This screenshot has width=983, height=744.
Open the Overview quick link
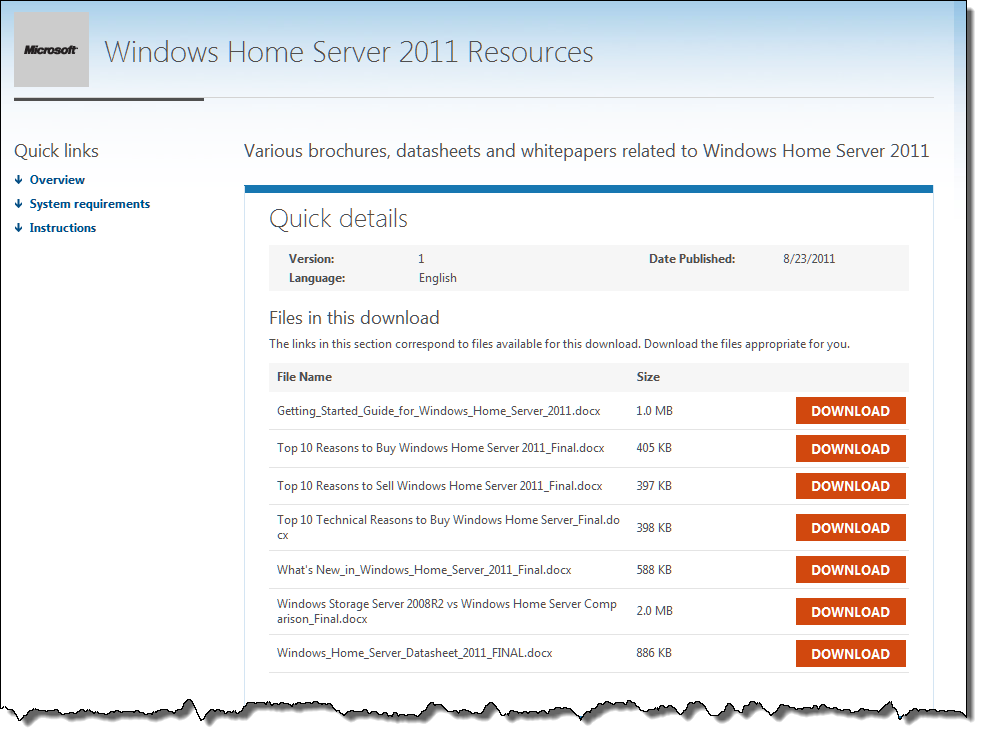(57, 180)
